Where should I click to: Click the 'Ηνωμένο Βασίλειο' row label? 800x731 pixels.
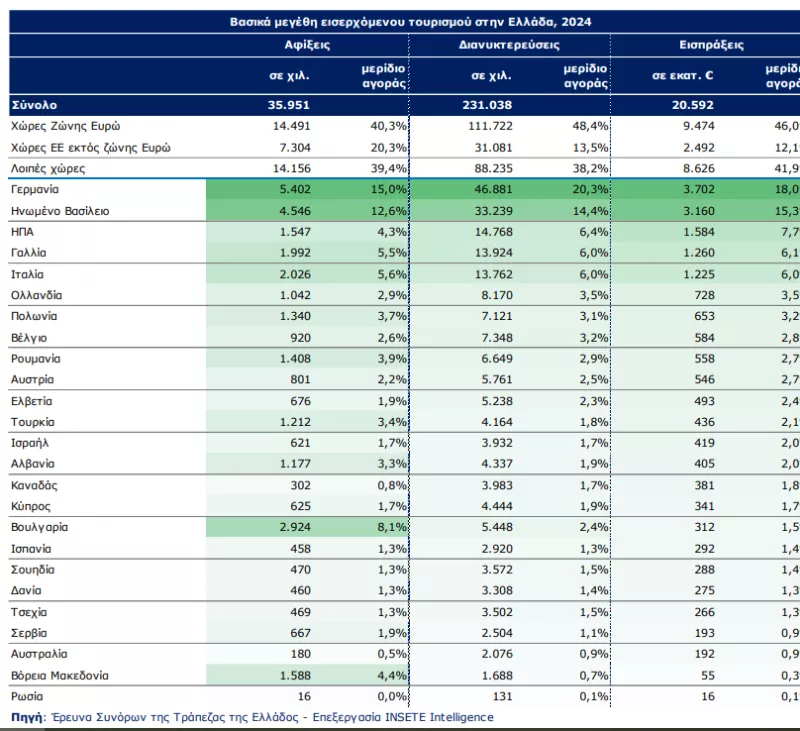(60, 211)
